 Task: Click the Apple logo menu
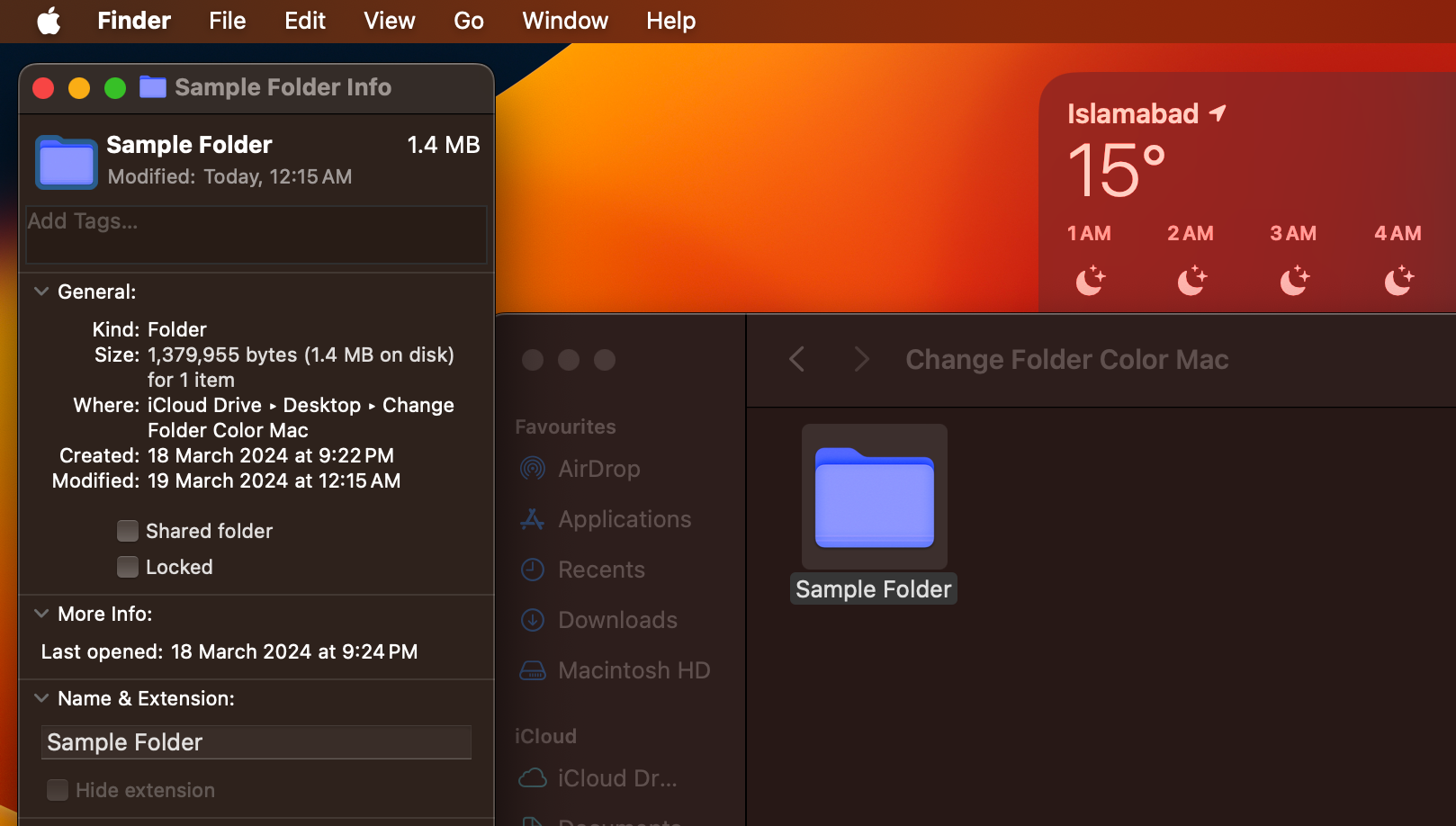pos(49,21)
